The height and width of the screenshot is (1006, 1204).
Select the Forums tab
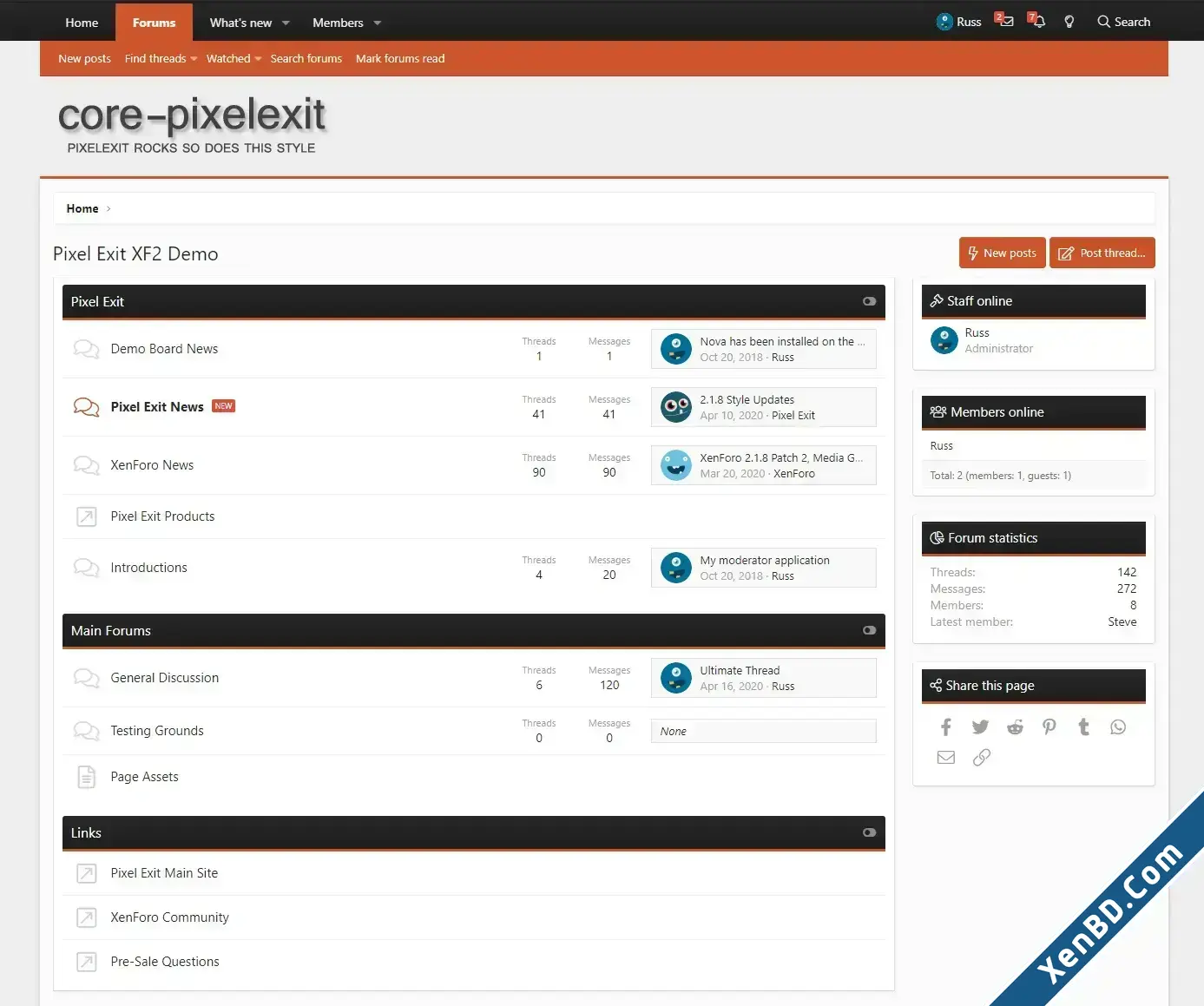154,23
